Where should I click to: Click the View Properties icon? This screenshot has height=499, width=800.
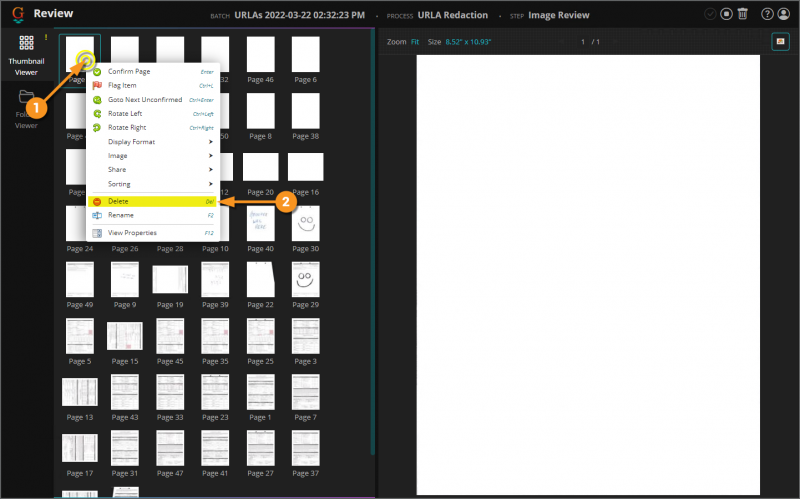97,233
